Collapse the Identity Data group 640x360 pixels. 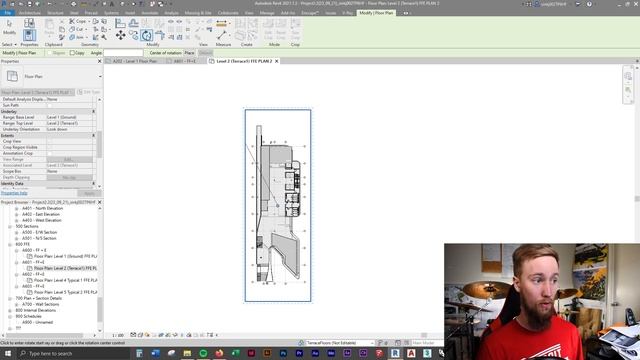coord(93,184)
